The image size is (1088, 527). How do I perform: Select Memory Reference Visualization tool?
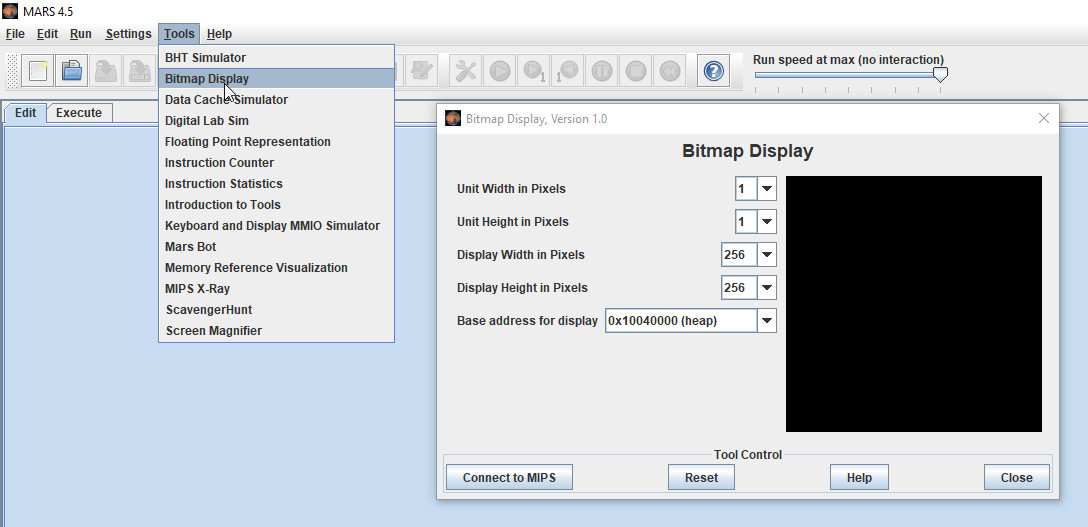coord(276,268)
